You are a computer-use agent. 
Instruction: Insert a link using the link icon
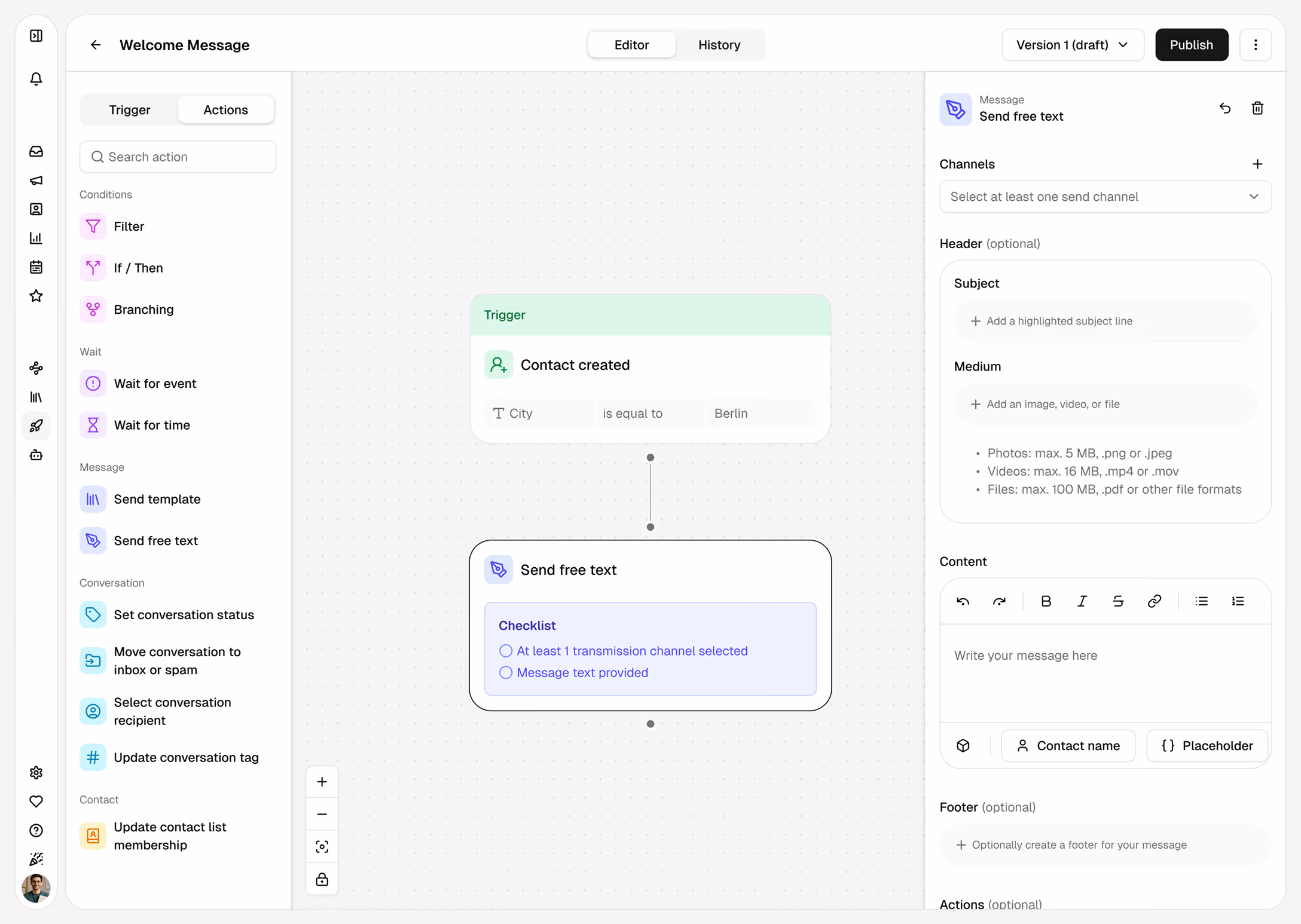click(1154, 601)
